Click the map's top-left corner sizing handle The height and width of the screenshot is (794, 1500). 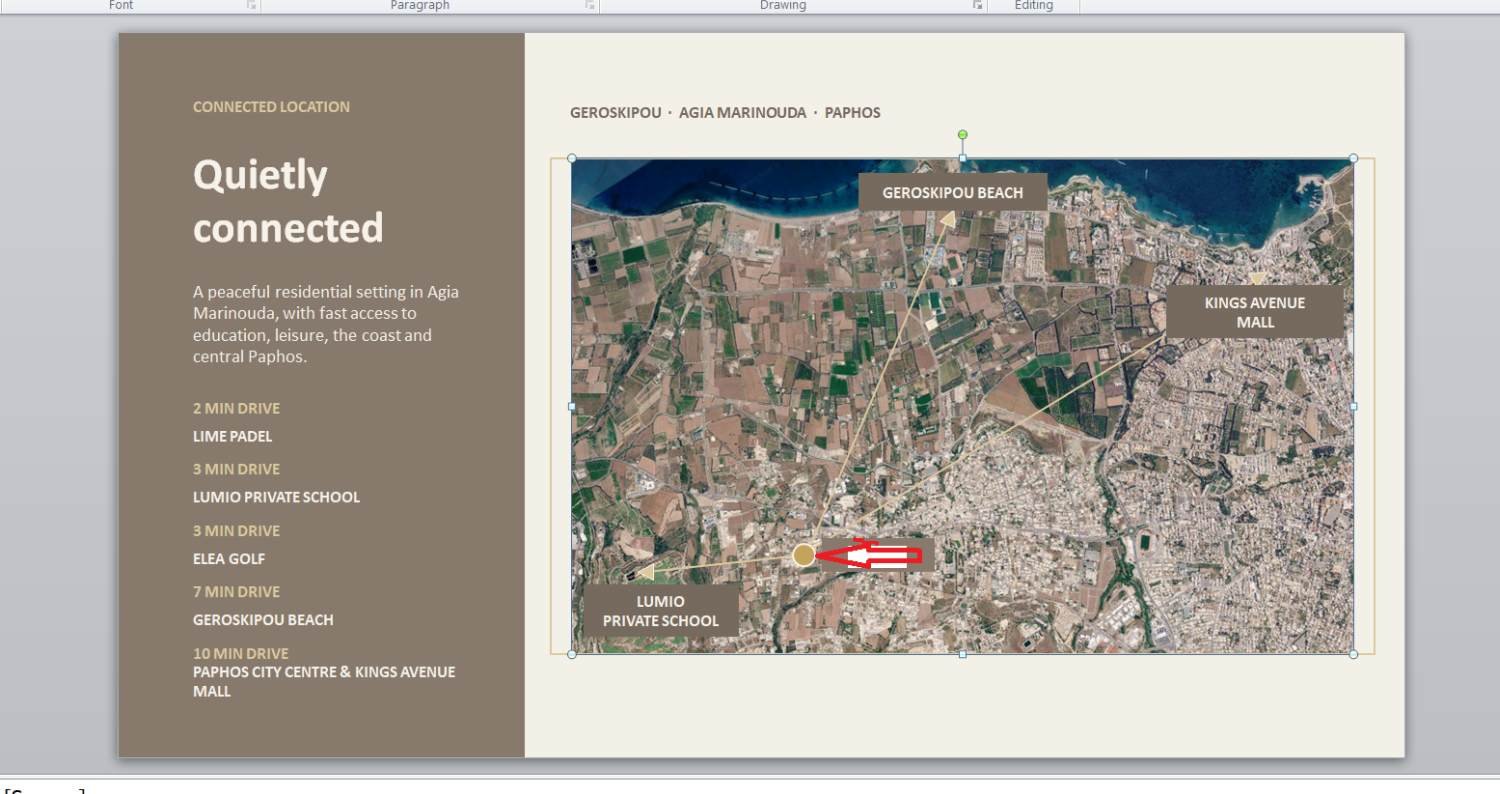click(x=572, y=158)
